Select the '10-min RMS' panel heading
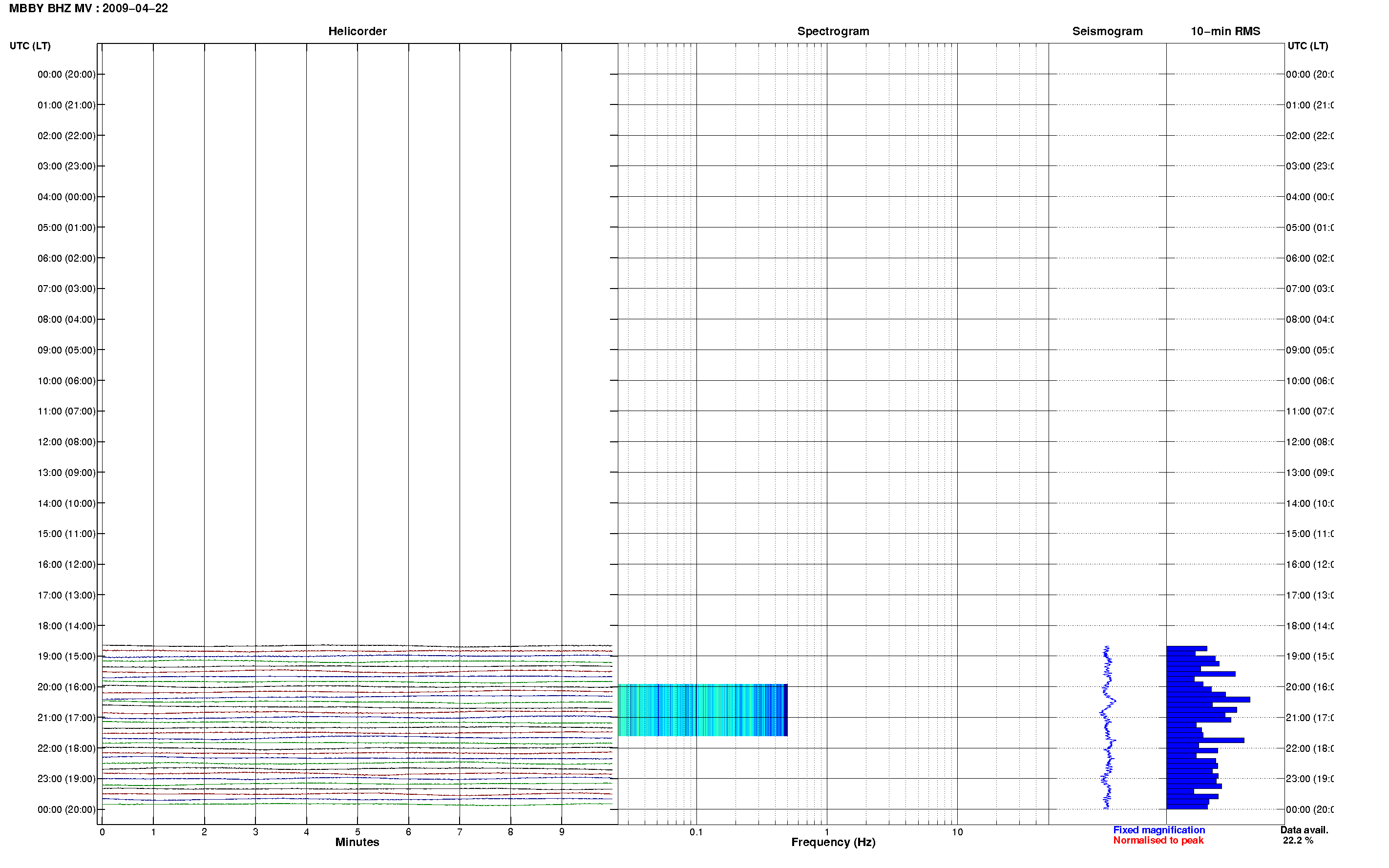 tap(1225, 32)
